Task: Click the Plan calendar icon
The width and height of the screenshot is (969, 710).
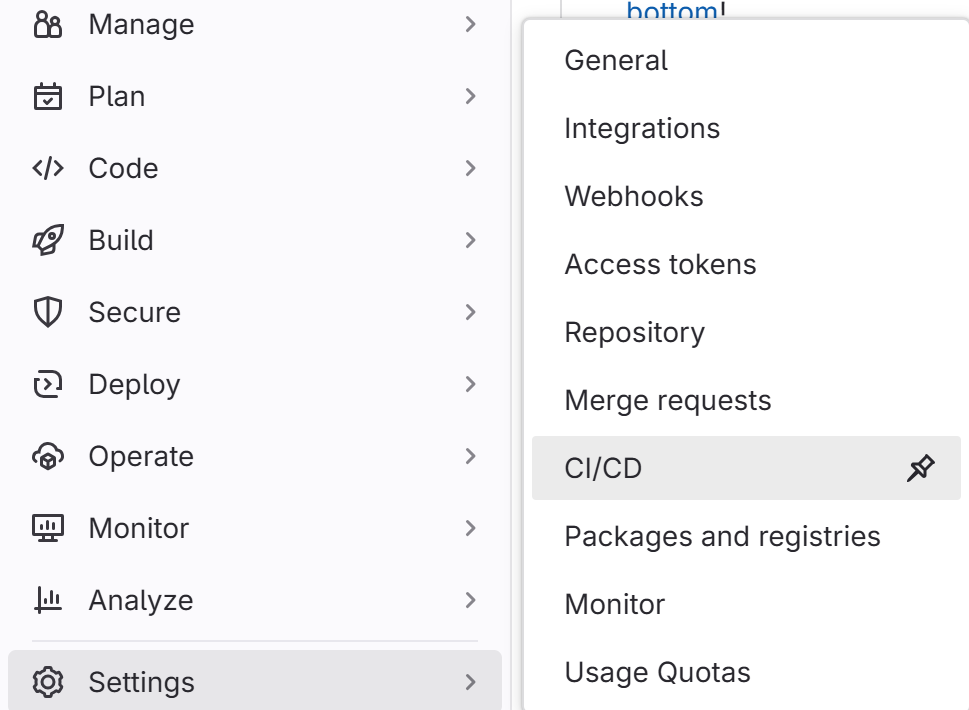Action: click(48, 97)
